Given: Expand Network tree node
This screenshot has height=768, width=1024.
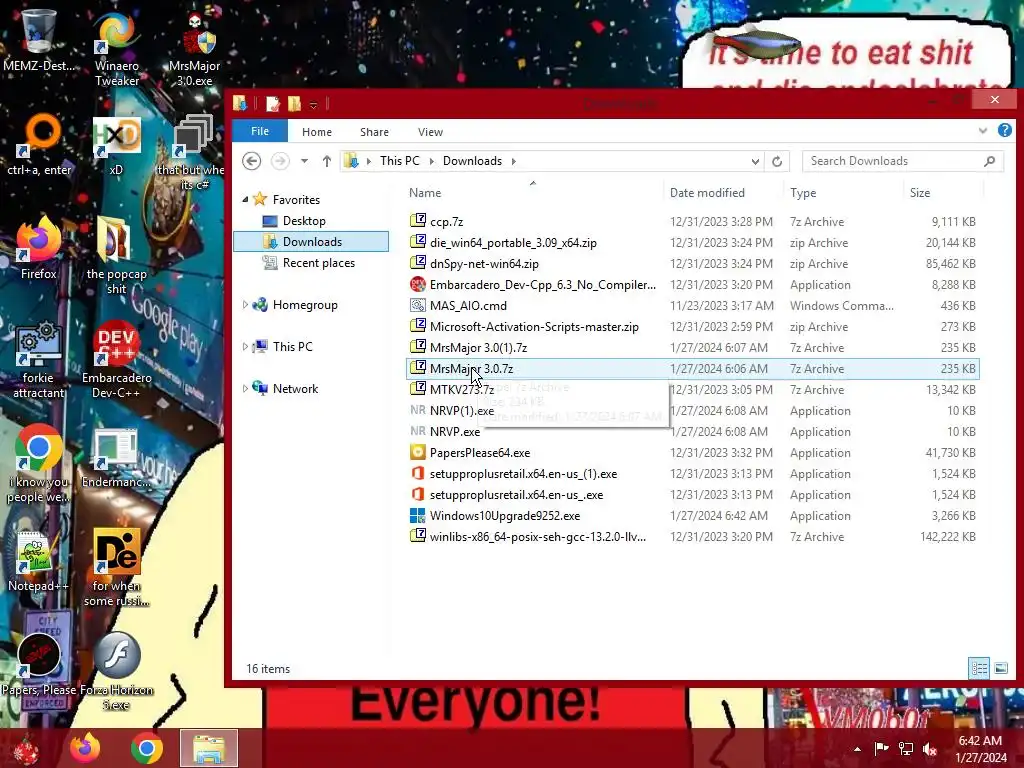Looking at the screenshot, I should pos(245,389).
